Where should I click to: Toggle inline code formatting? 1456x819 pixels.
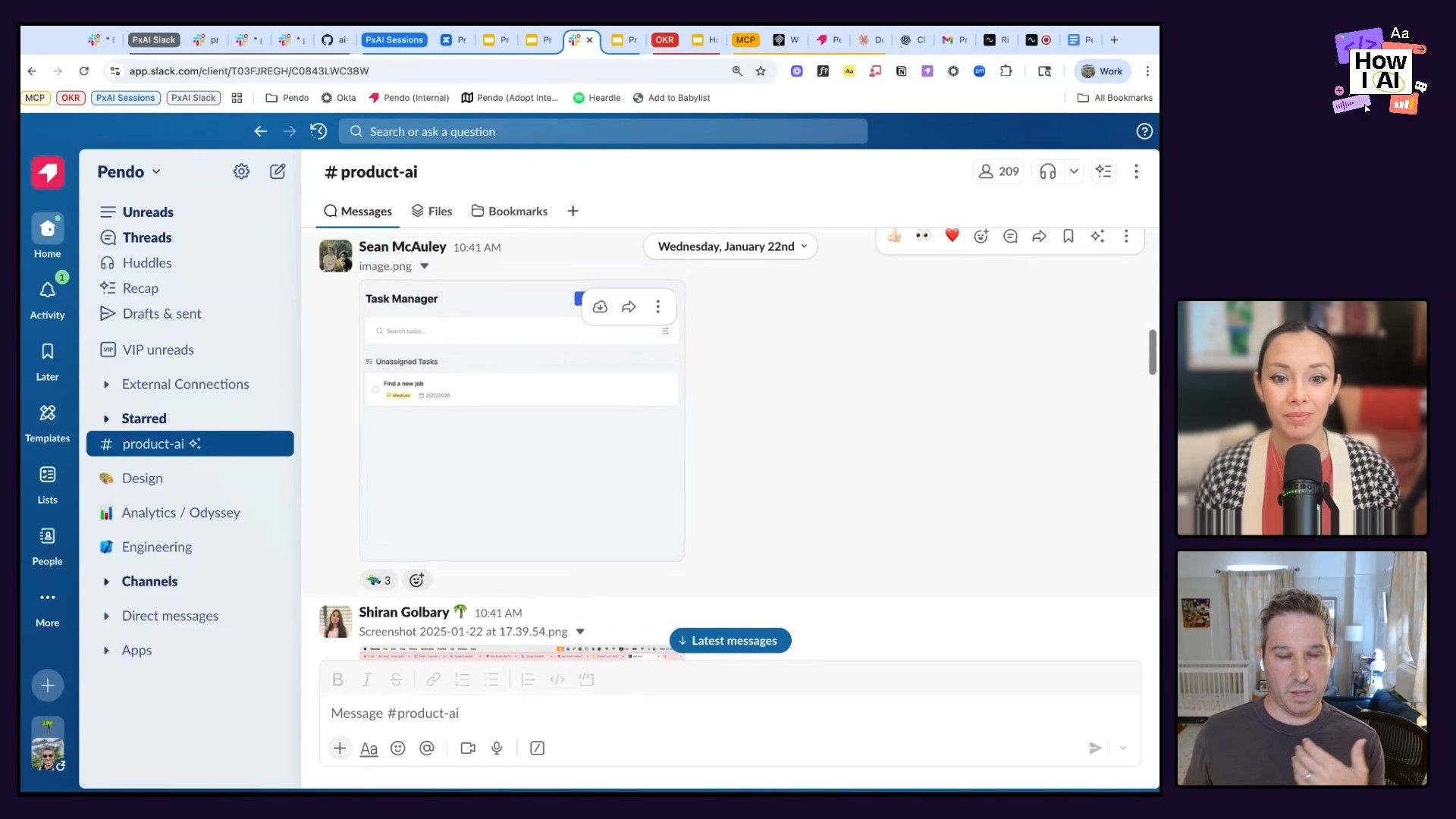coord(557,679)
